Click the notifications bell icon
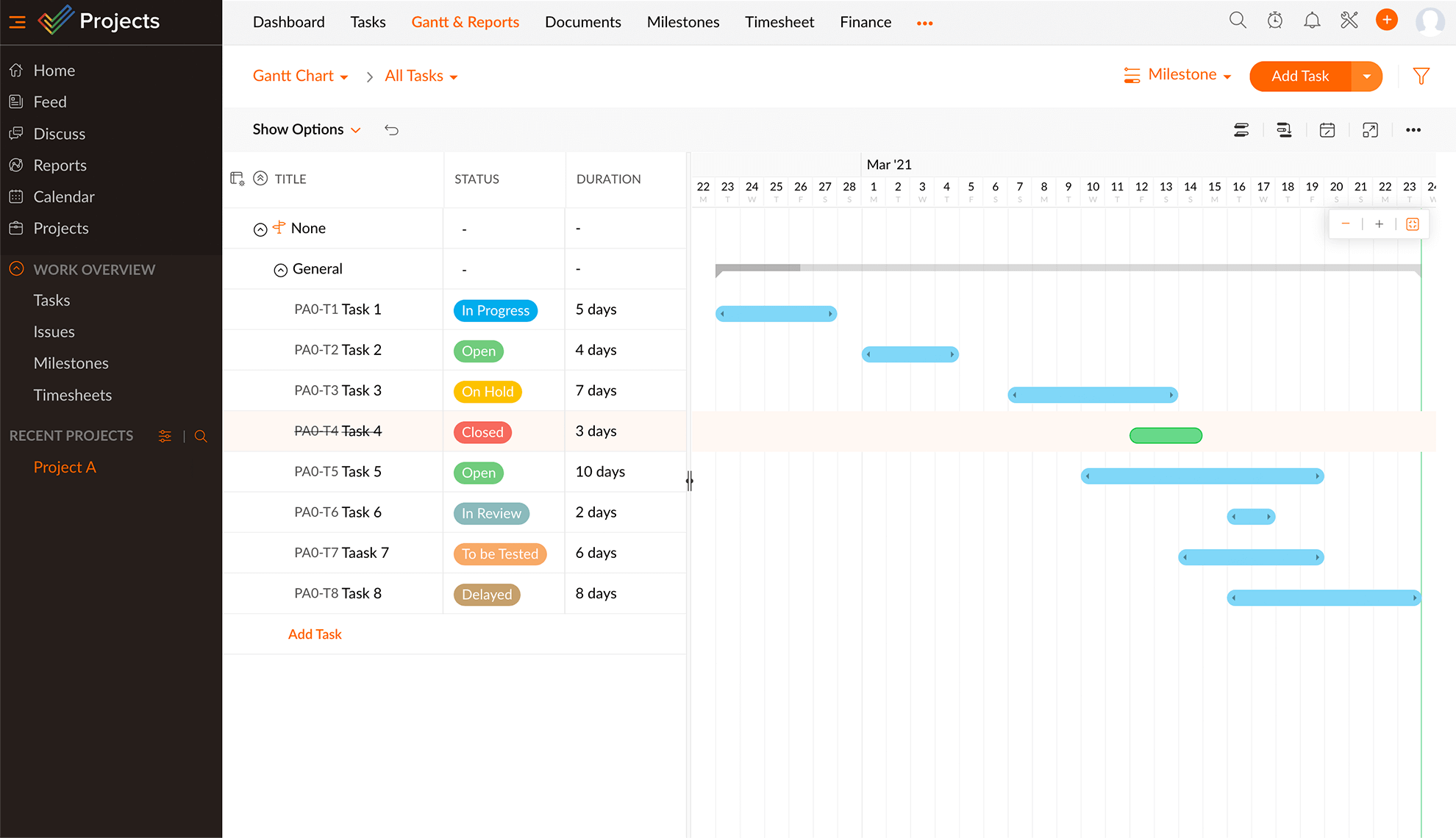The image size is (1456, 838). pos(1312,22)
